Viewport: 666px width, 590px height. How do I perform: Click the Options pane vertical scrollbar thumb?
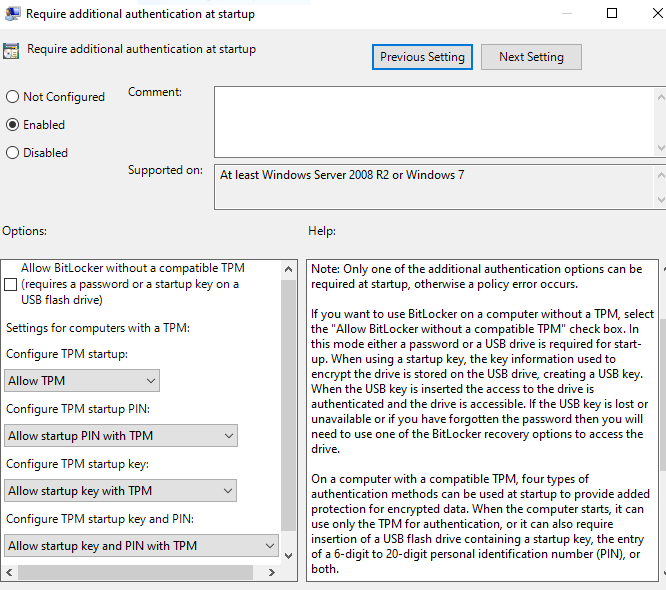tap(288, 405)
